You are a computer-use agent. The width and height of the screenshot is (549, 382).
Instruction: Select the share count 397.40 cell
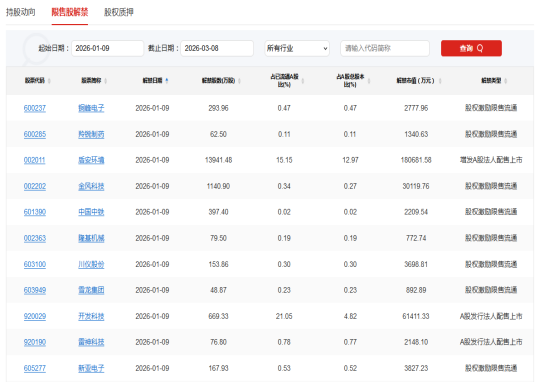point(218,212)
